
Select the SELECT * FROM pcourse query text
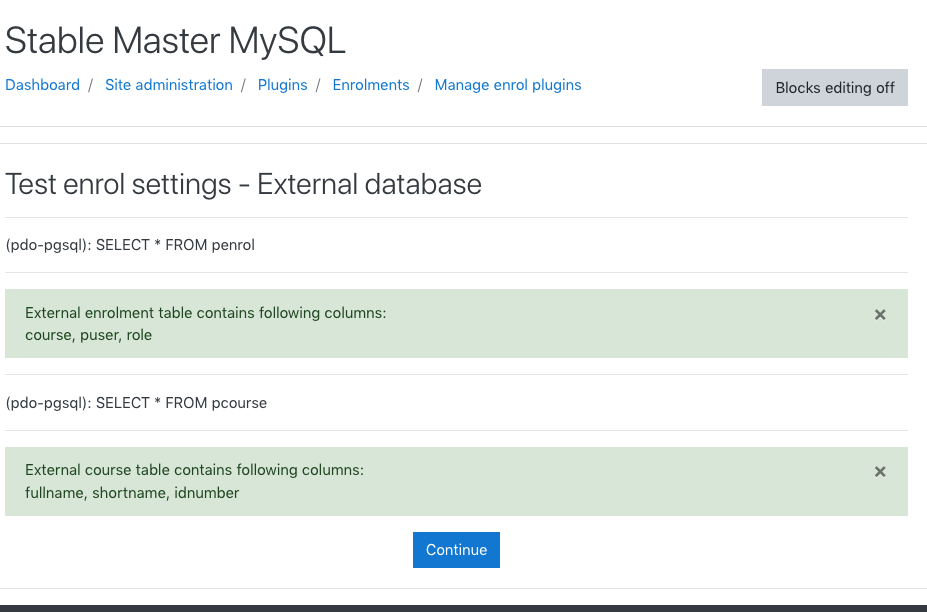(181, 403)
